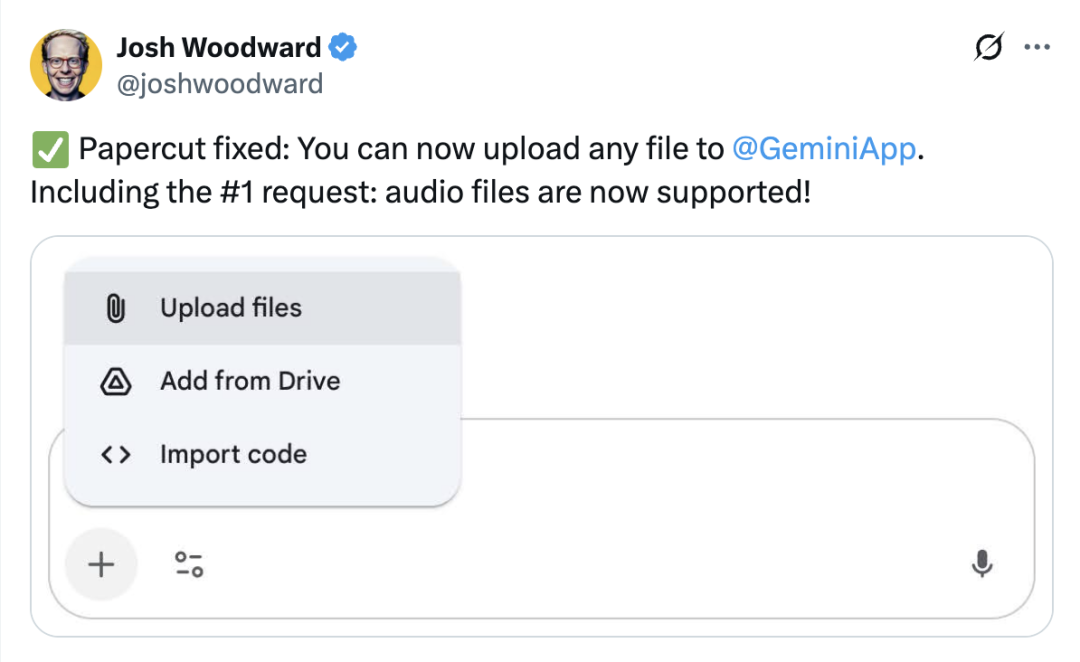Select the Import code menu option
The image size is (1080, 662).
pyautogui.click(x=262, y=455)
